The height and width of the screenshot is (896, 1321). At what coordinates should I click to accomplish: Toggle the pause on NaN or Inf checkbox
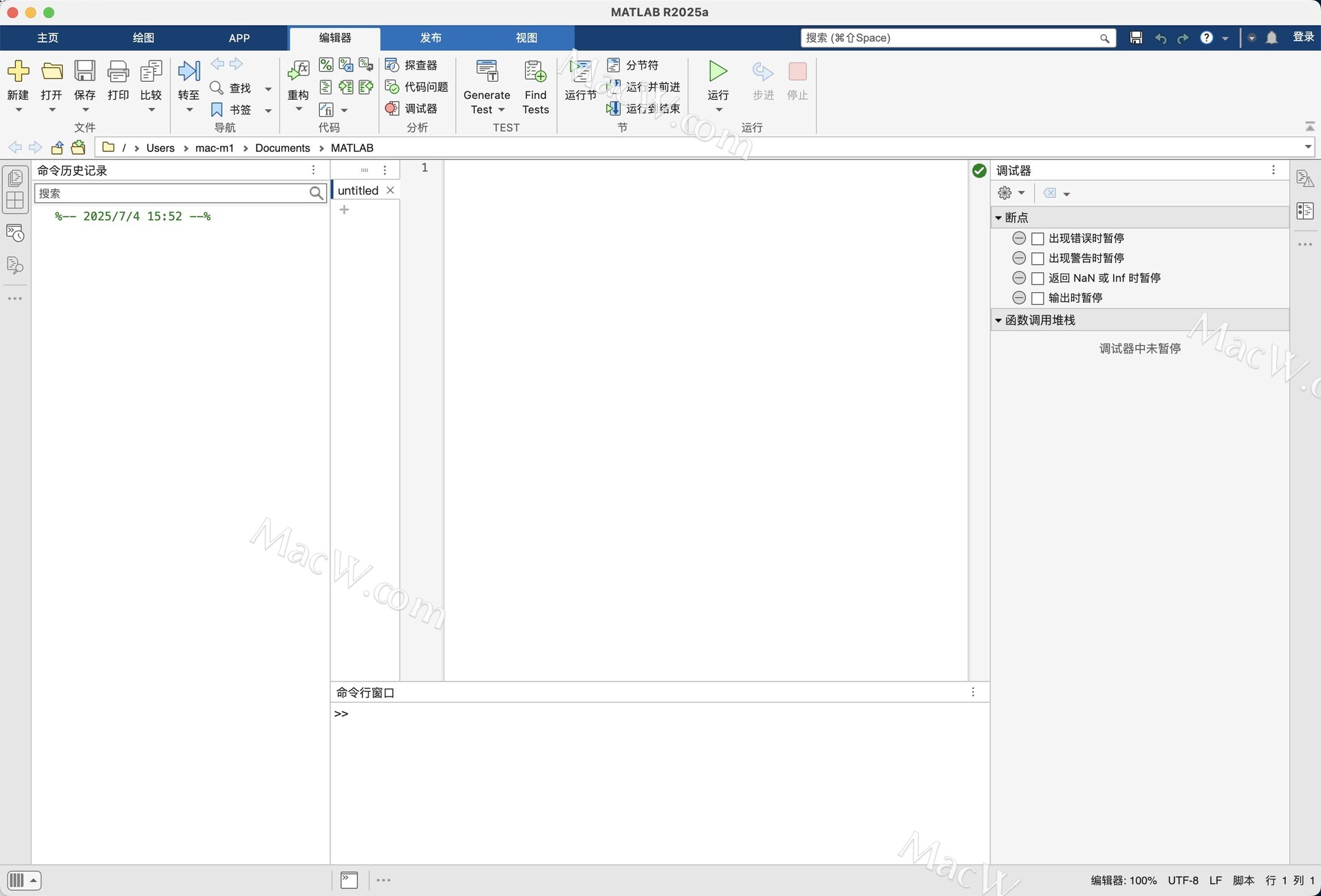(1038, 278)
